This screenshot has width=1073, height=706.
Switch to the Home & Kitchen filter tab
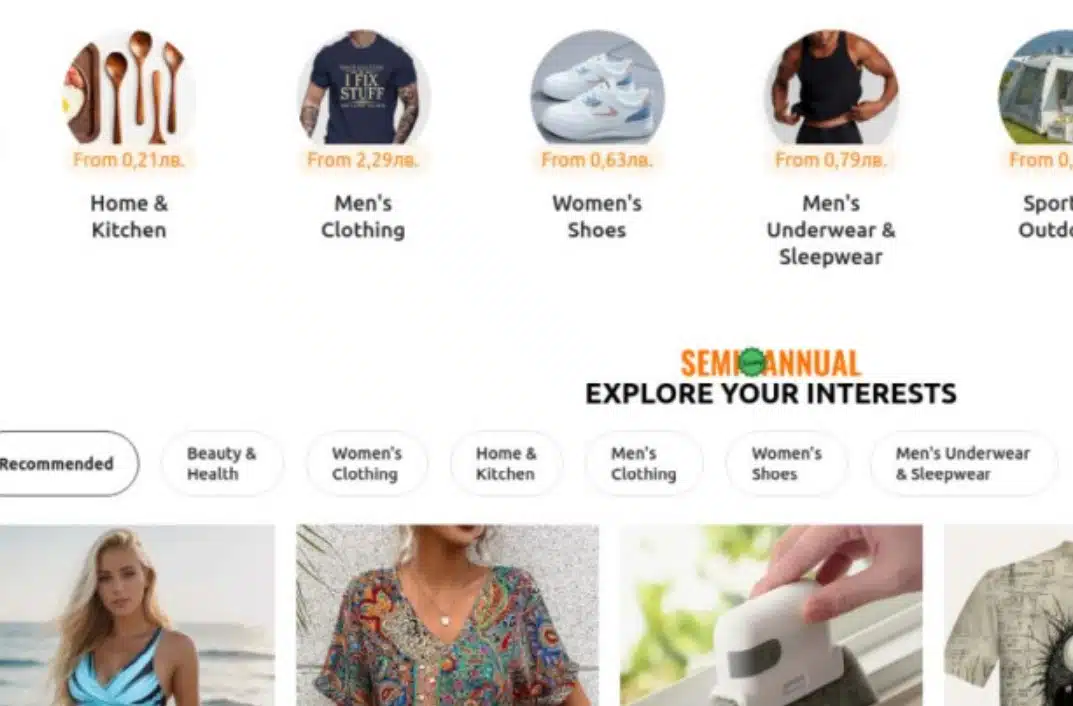(506, 463)
